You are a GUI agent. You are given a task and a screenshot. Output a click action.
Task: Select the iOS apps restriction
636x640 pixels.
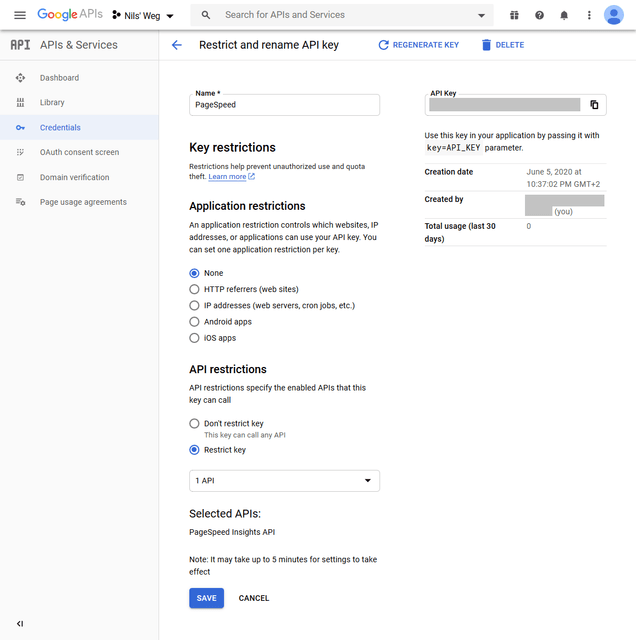pyautogui.click(x=194, y=338)
